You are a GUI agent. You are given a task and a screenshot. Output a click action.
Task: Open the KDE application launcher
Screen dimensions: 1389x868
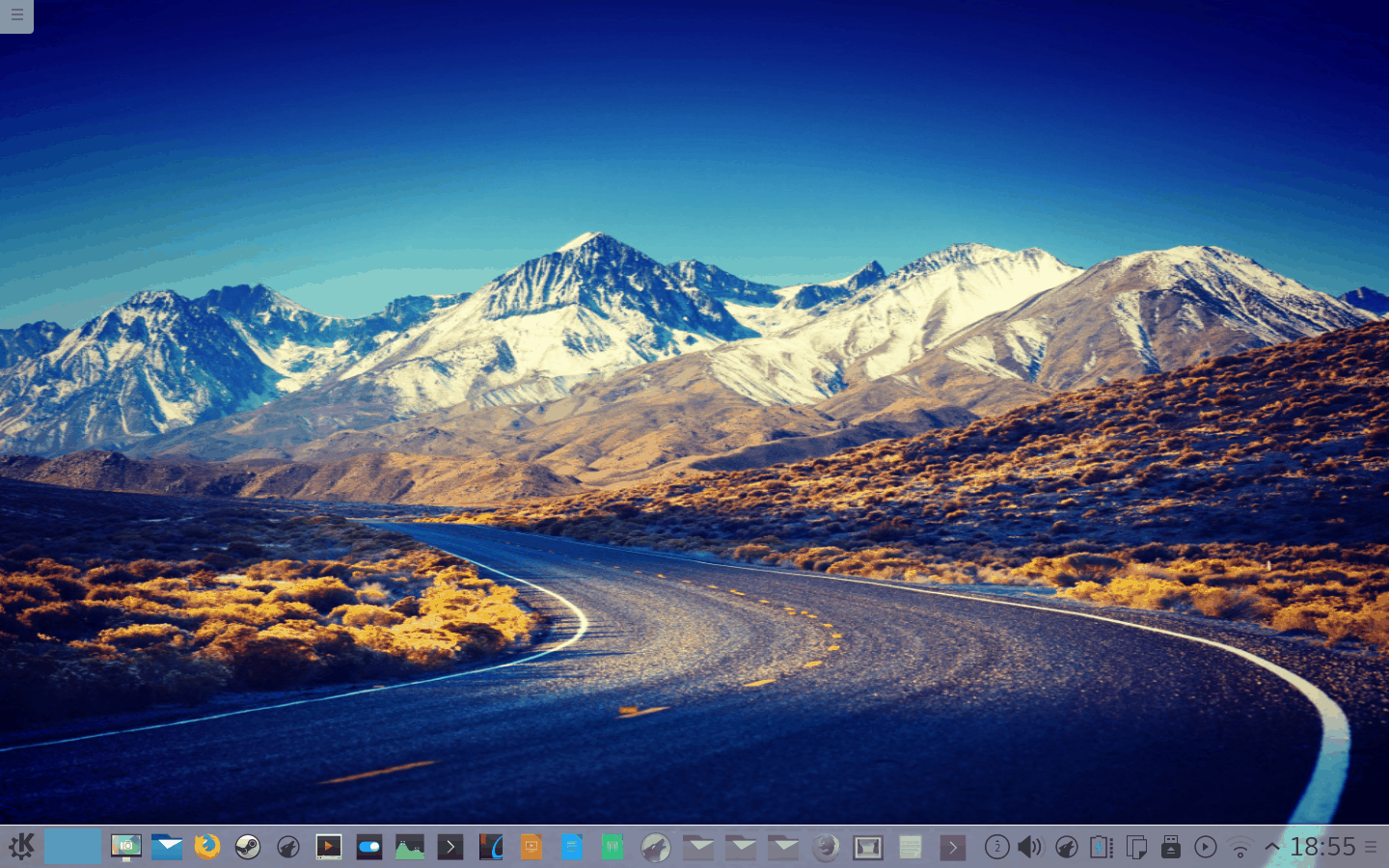pyautogui.click(x=21, y=847)
